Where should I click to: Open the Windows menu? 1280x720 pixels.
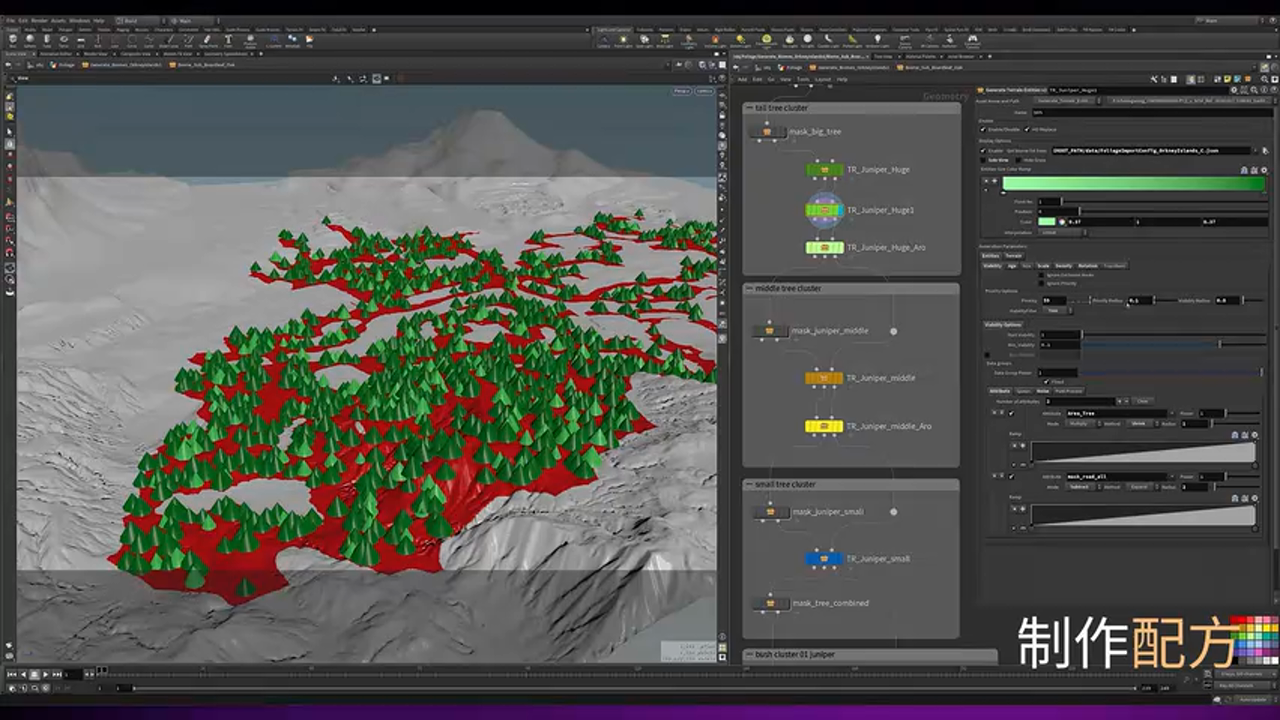[79, 20]
